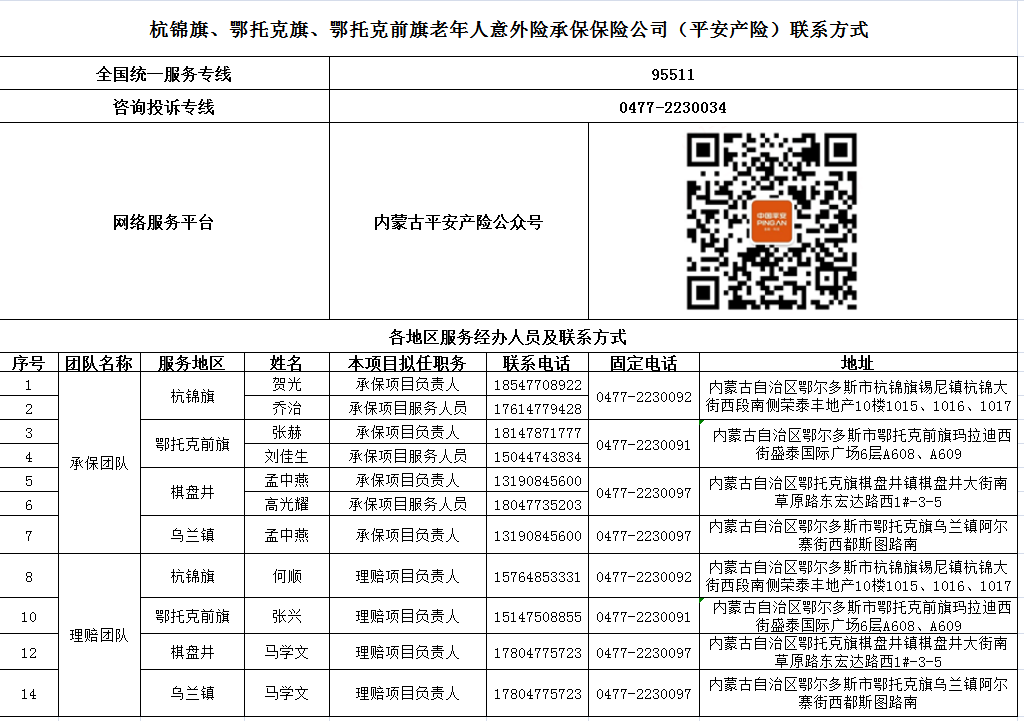Image resolution: width=1024 pixels, height=721 pixels.
Task: Click 孟中燕 in row number 5
Action: (287, 481)
